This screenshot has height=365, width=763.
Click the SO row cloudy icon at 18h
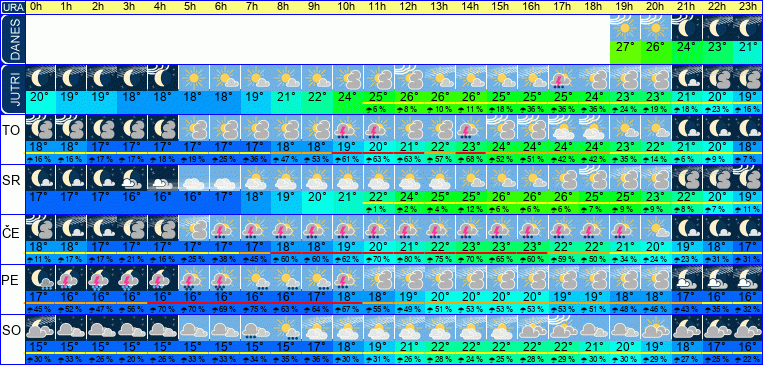pos(595,328)
